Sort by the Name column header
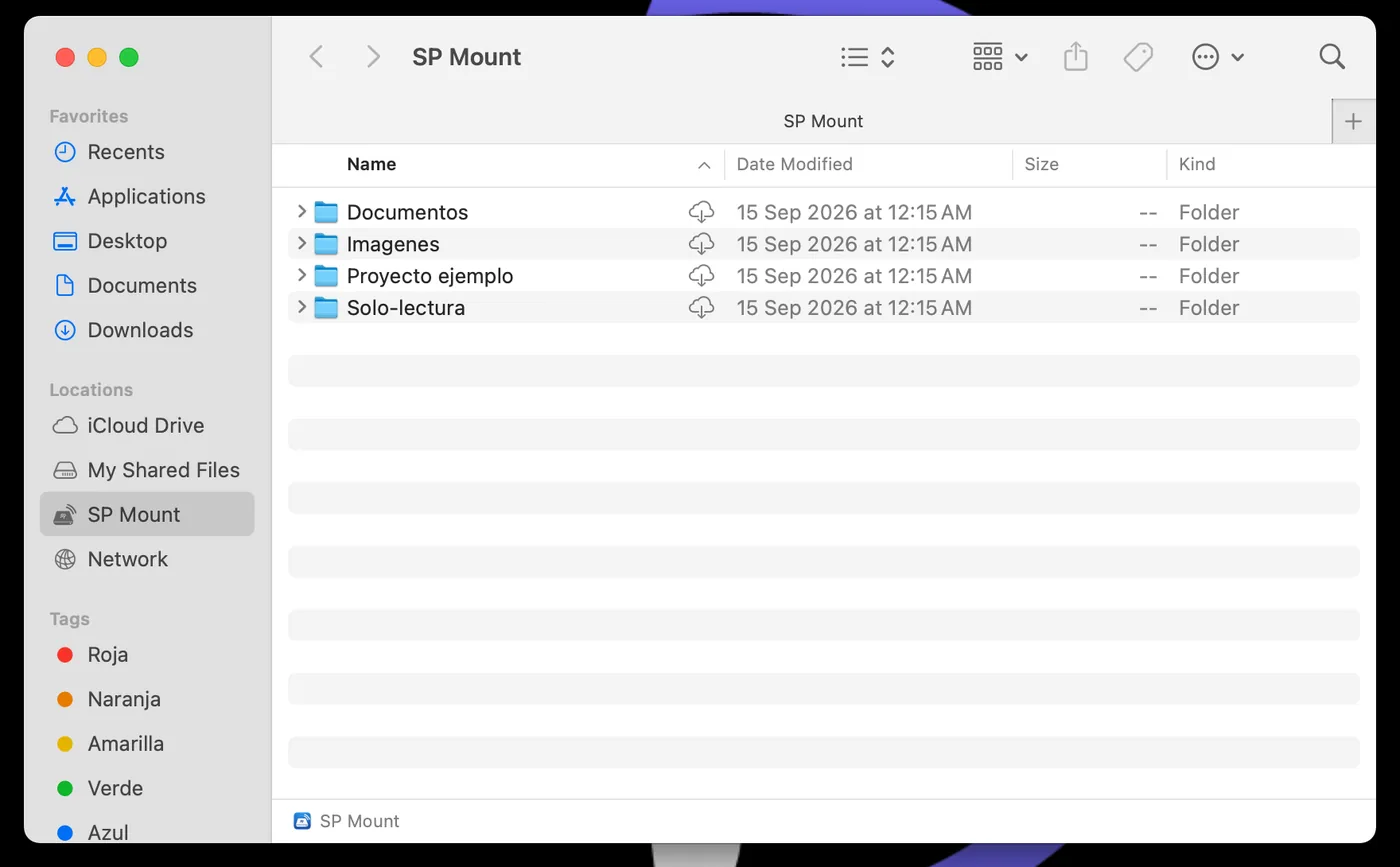The width and height of the screenshot is (1400, 867). click(371, 164)
